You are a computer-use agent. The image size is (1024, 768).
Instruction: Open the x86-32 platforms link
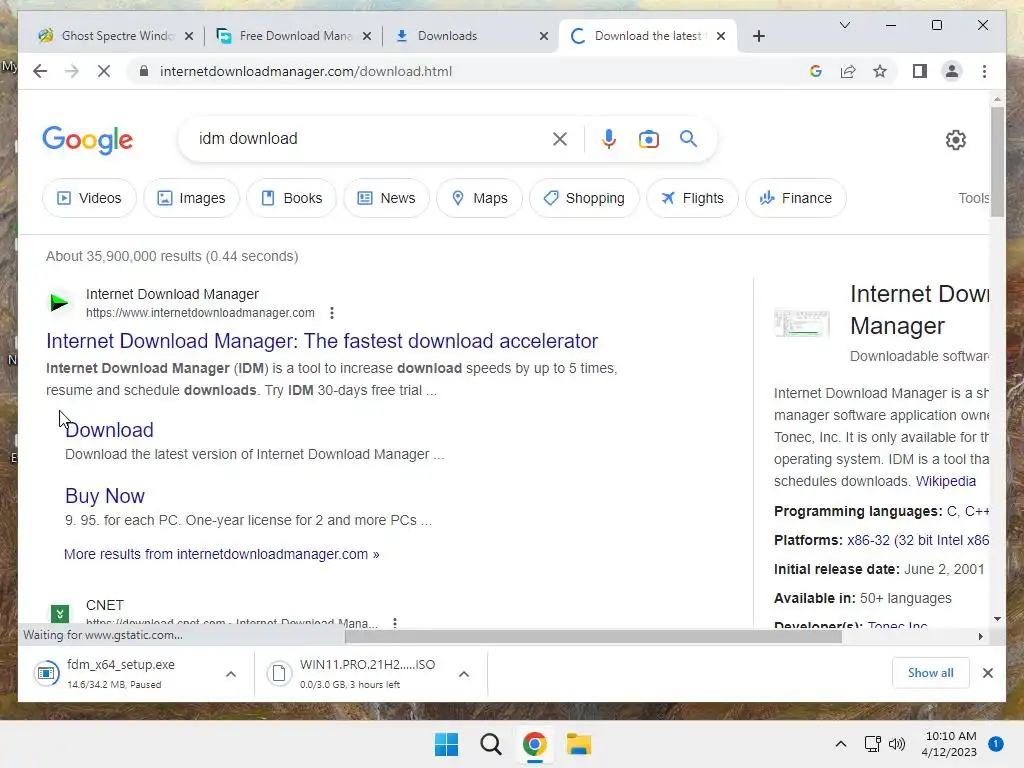point(918,540)
